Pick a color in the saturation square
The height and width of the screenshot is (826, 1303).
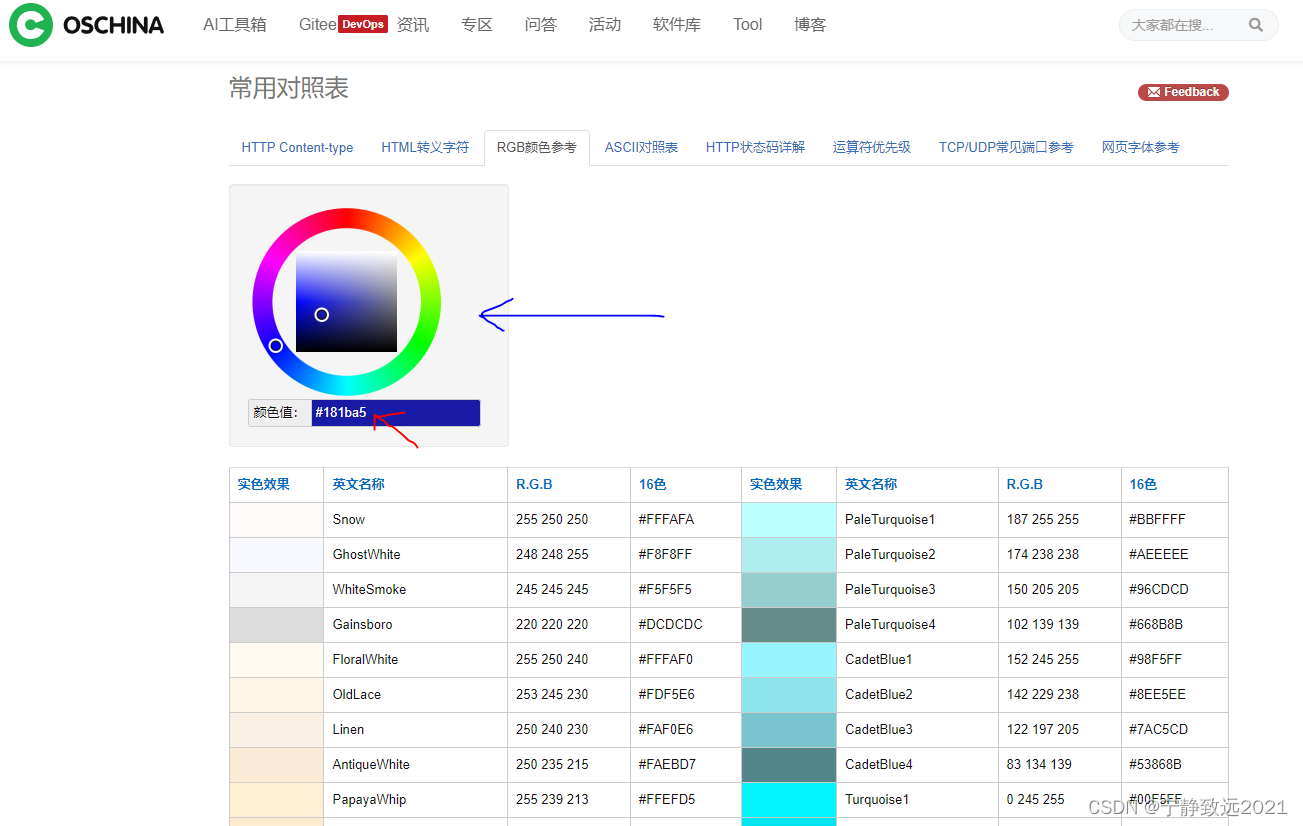pyautogui.click(x=347, y=302)
